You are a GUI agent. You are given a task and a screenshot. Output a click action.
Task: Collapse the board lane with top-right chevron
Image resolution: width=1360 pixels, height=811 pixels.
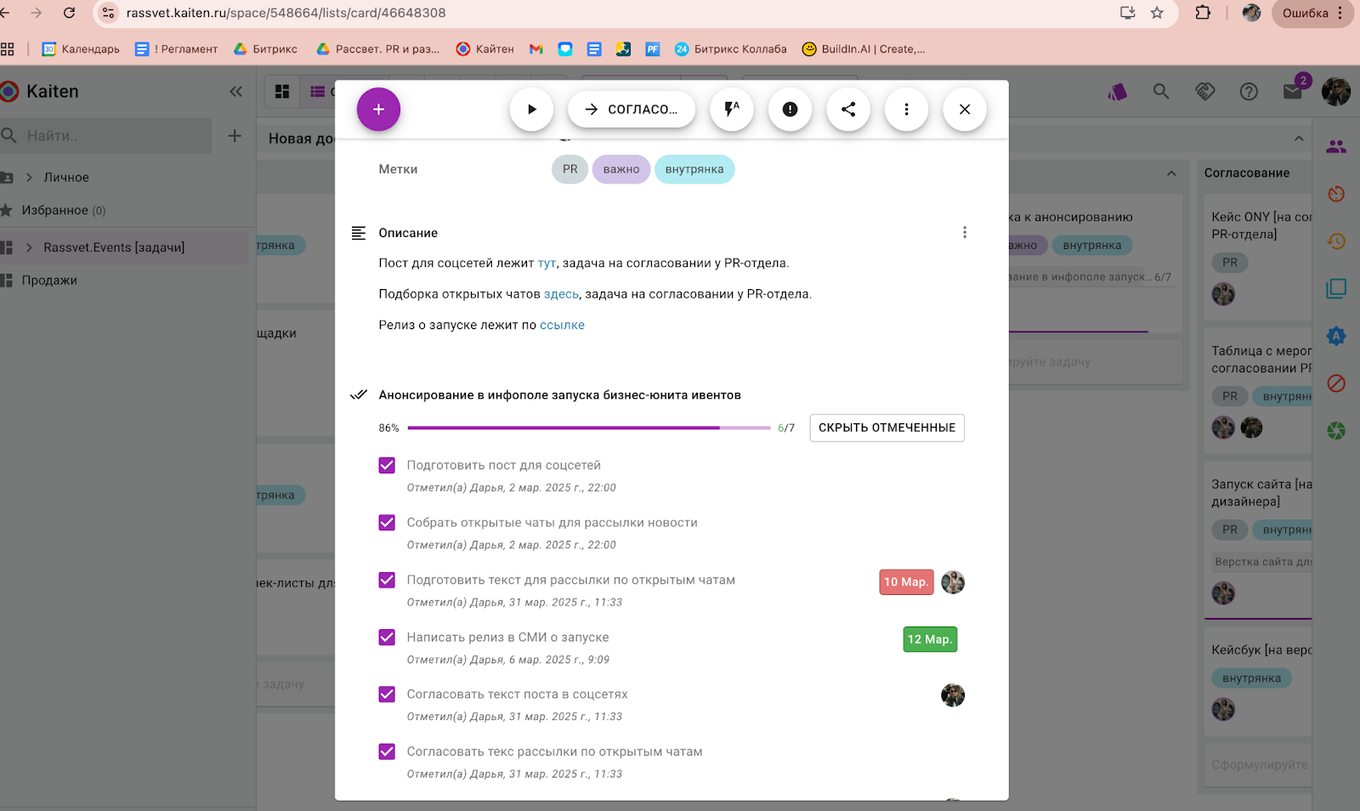(1299, 139)
